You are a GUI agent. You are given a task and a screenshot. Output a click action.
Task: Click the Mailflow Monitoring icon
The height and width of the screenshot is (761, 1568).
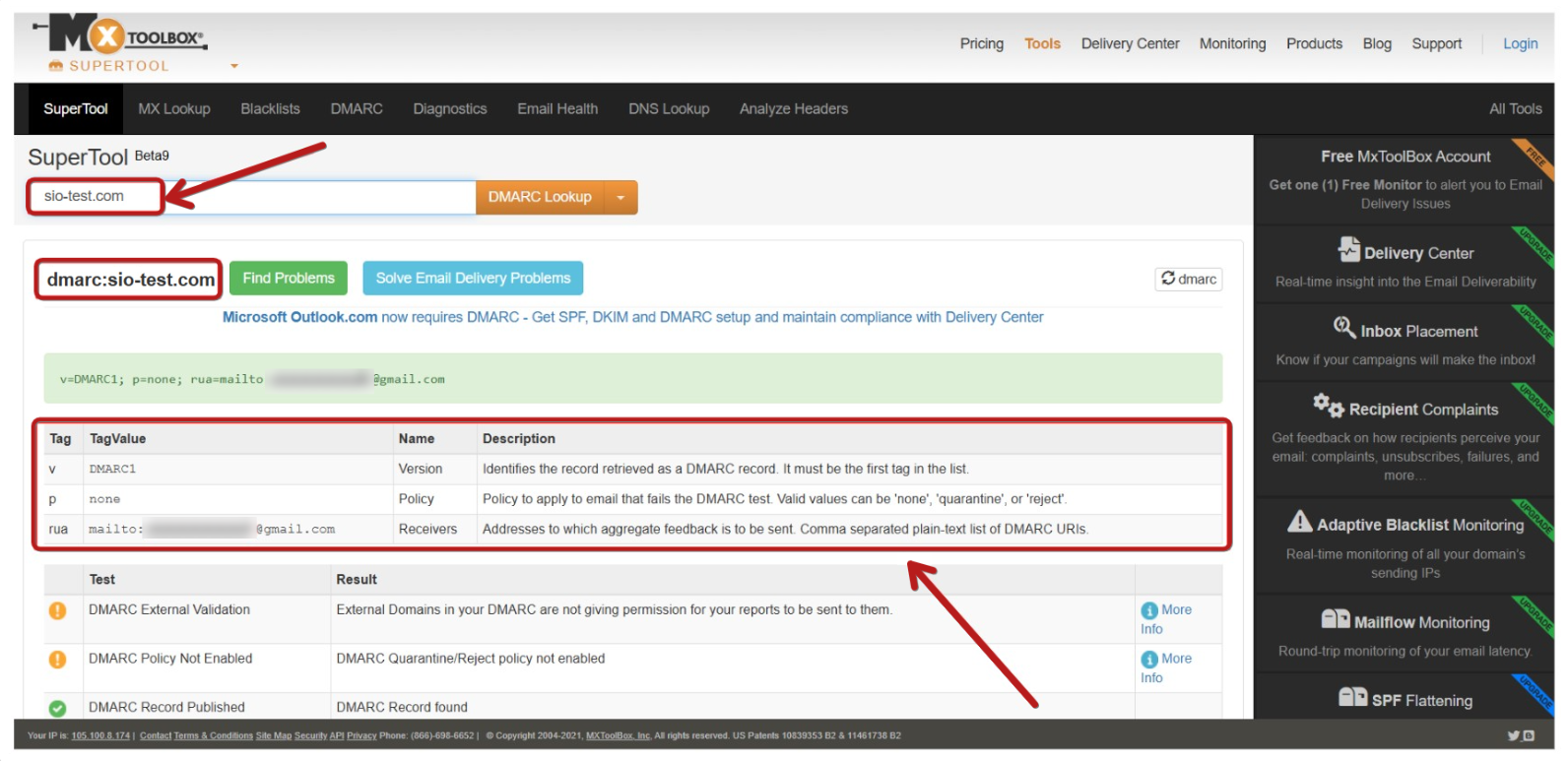[1336, 619]
